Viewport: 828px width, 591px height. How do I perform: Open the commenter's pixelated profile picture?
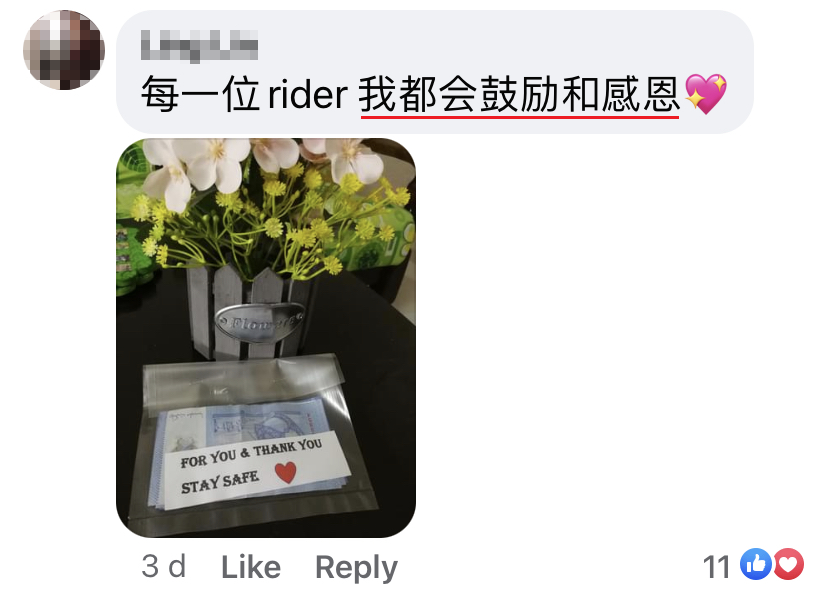[x=64, y=50]
